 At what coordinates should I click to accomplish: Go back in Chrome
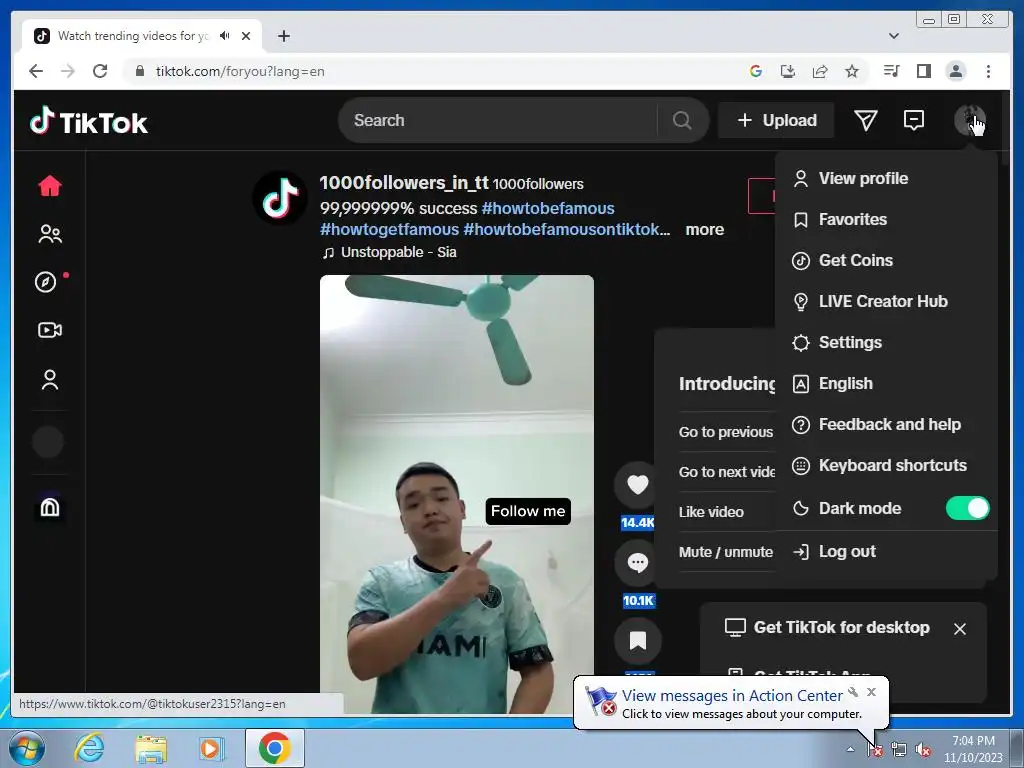tap(36, 71)
